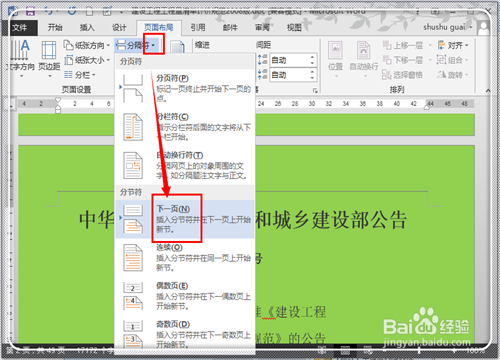Click 下移一层 send backward
This screenshot has width=500, height=360.
pyautogui.click(x=403, y=60)
